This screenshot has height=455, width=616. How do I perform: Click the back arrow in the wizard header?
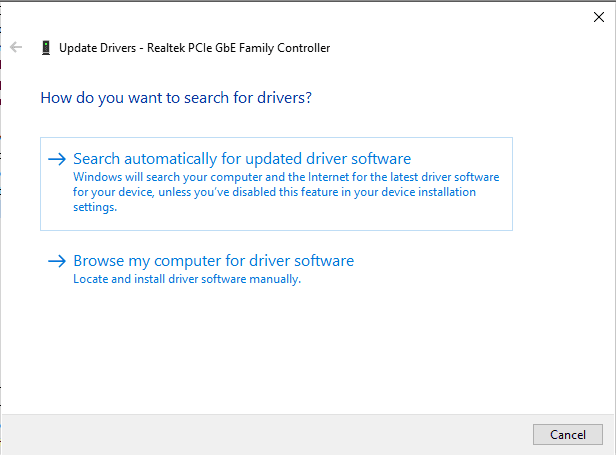click(x=16, y=47)
